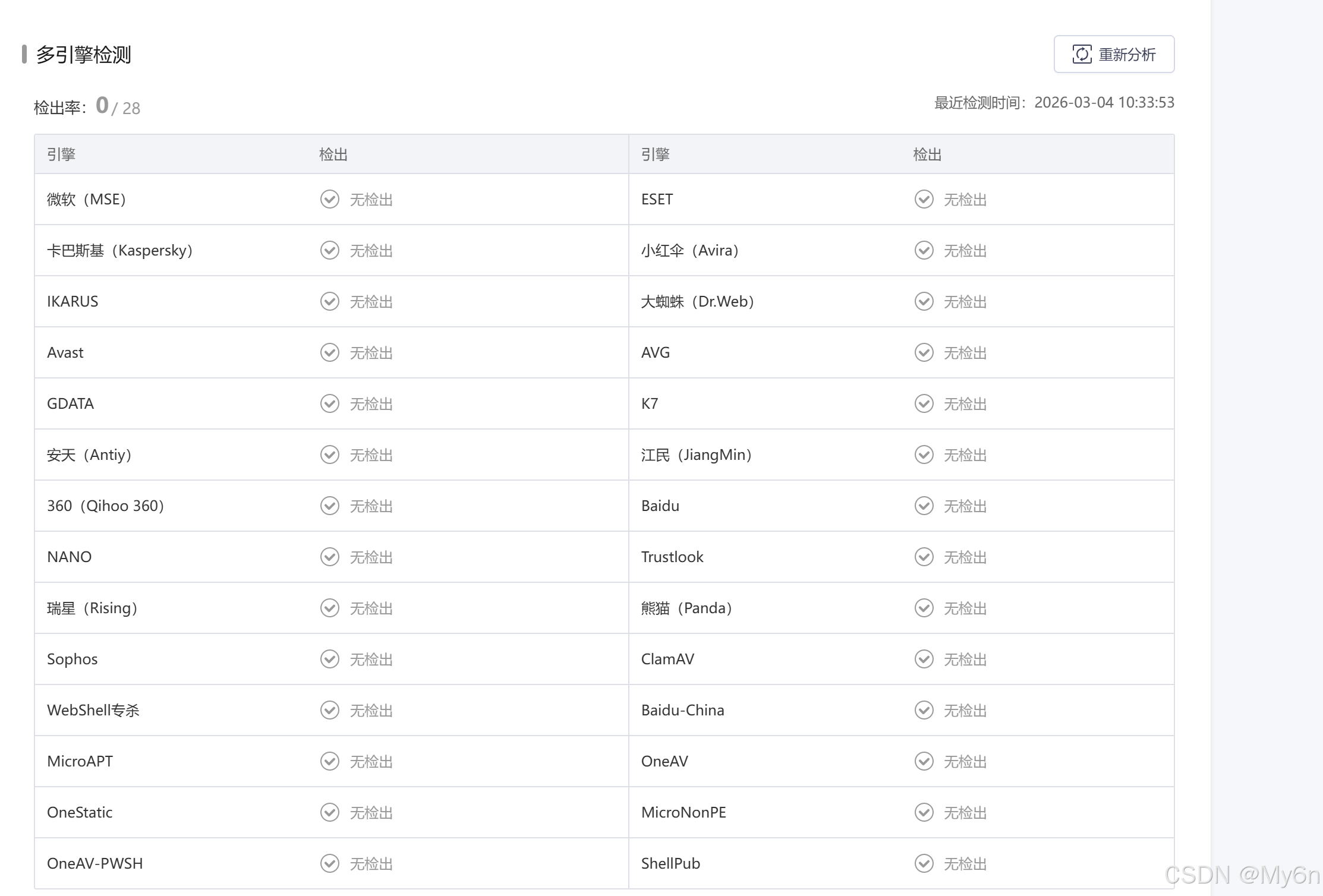Click the 最近检测时间 timestamp text
This screenshot has height=896, width=1323.
point(1054,103)
